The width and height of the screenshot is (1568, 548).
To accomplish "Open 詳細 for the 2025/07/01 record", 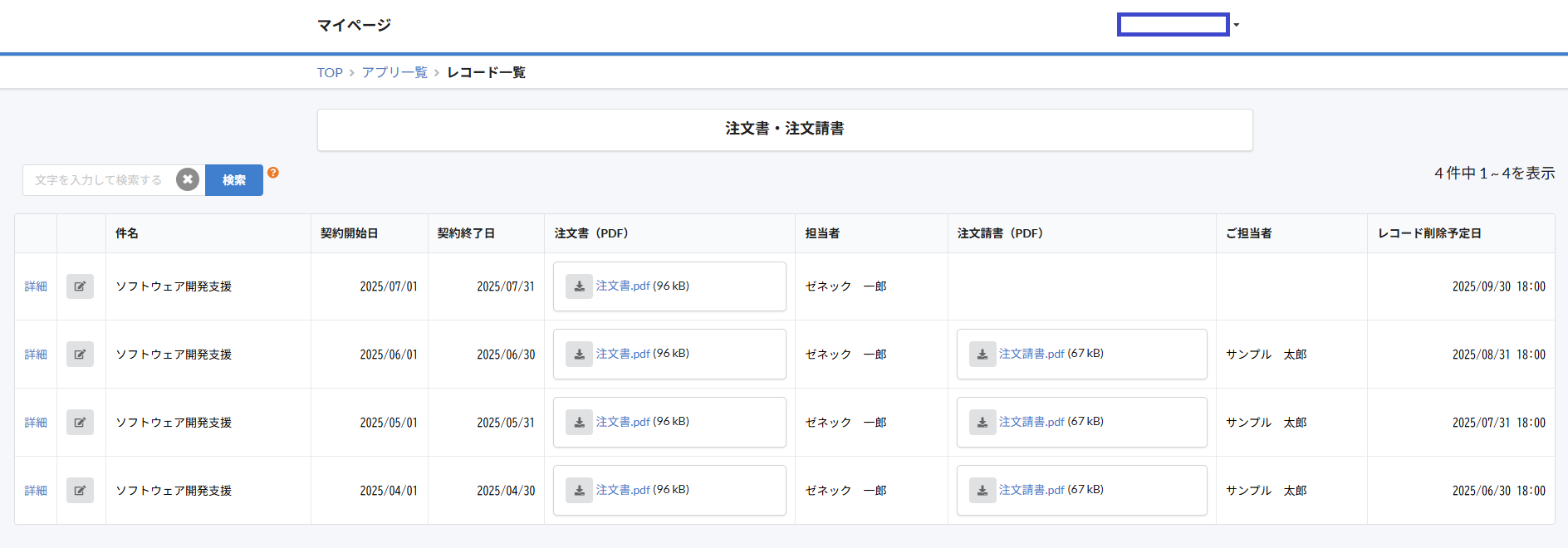I will point(36,286).
